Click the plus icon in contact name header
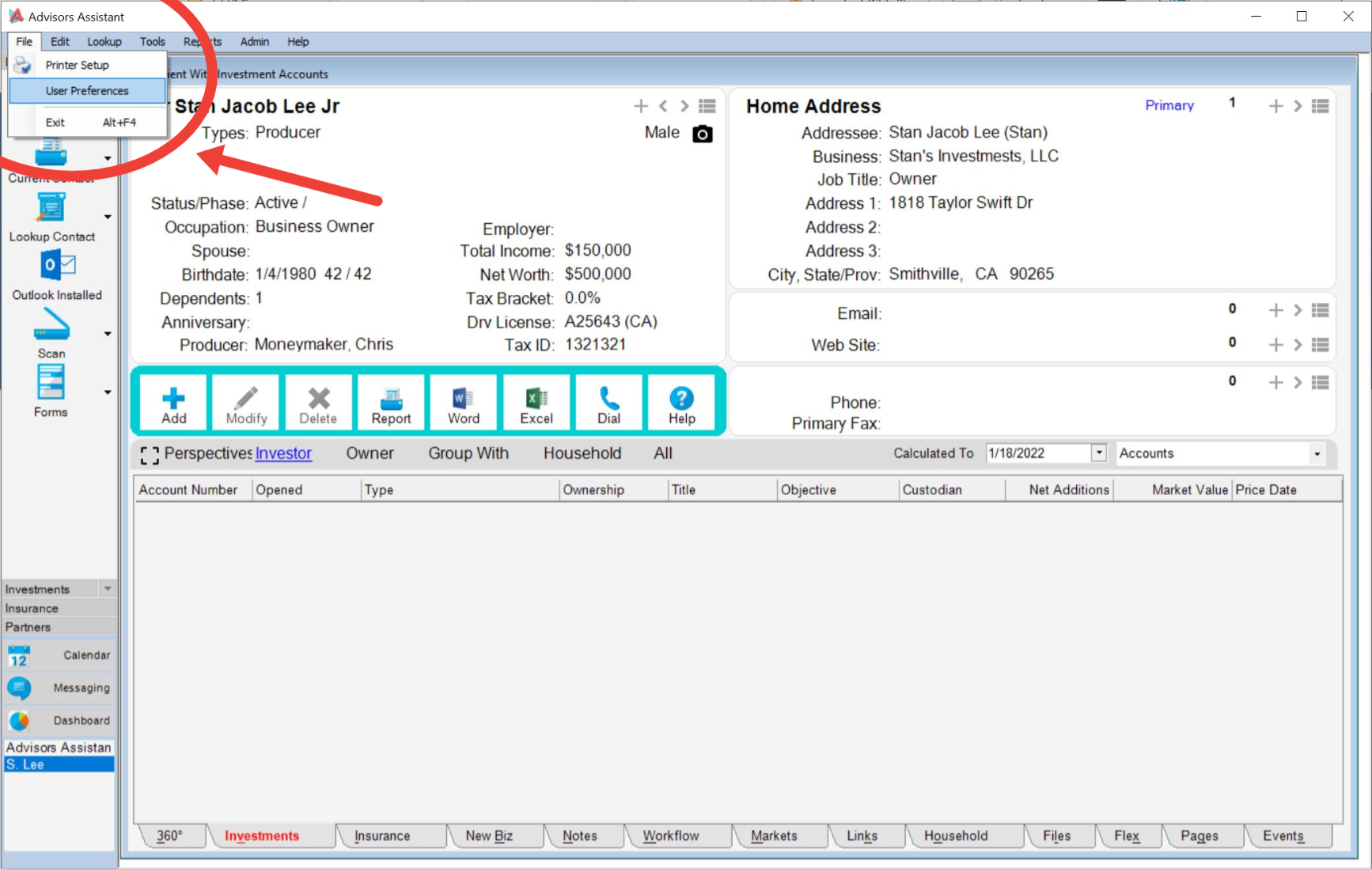The image size is (1372, 870). pos(641,106)
